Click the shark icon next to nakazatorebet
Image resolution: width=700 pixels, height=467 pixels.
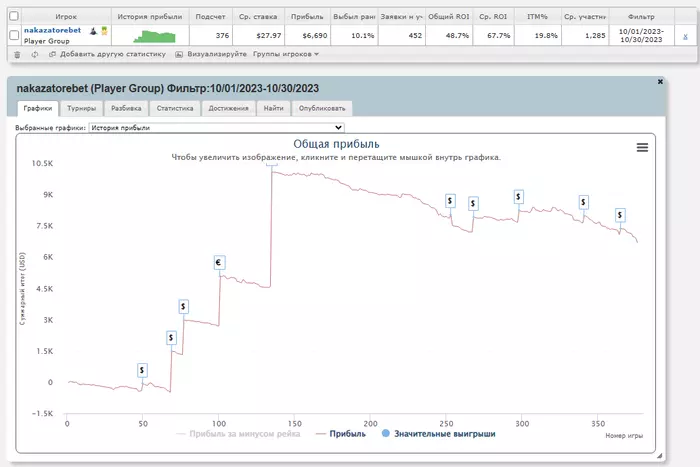94,31
